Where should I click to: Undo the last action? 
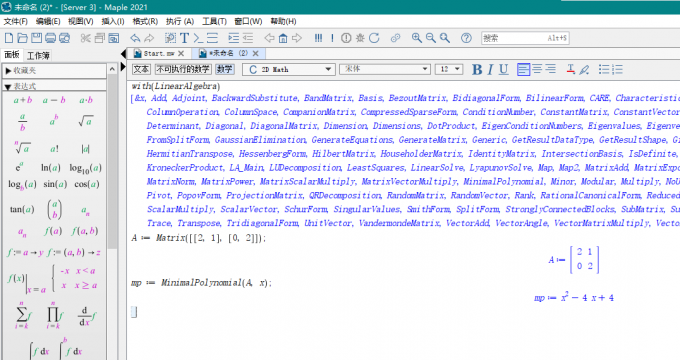[135, 38]
